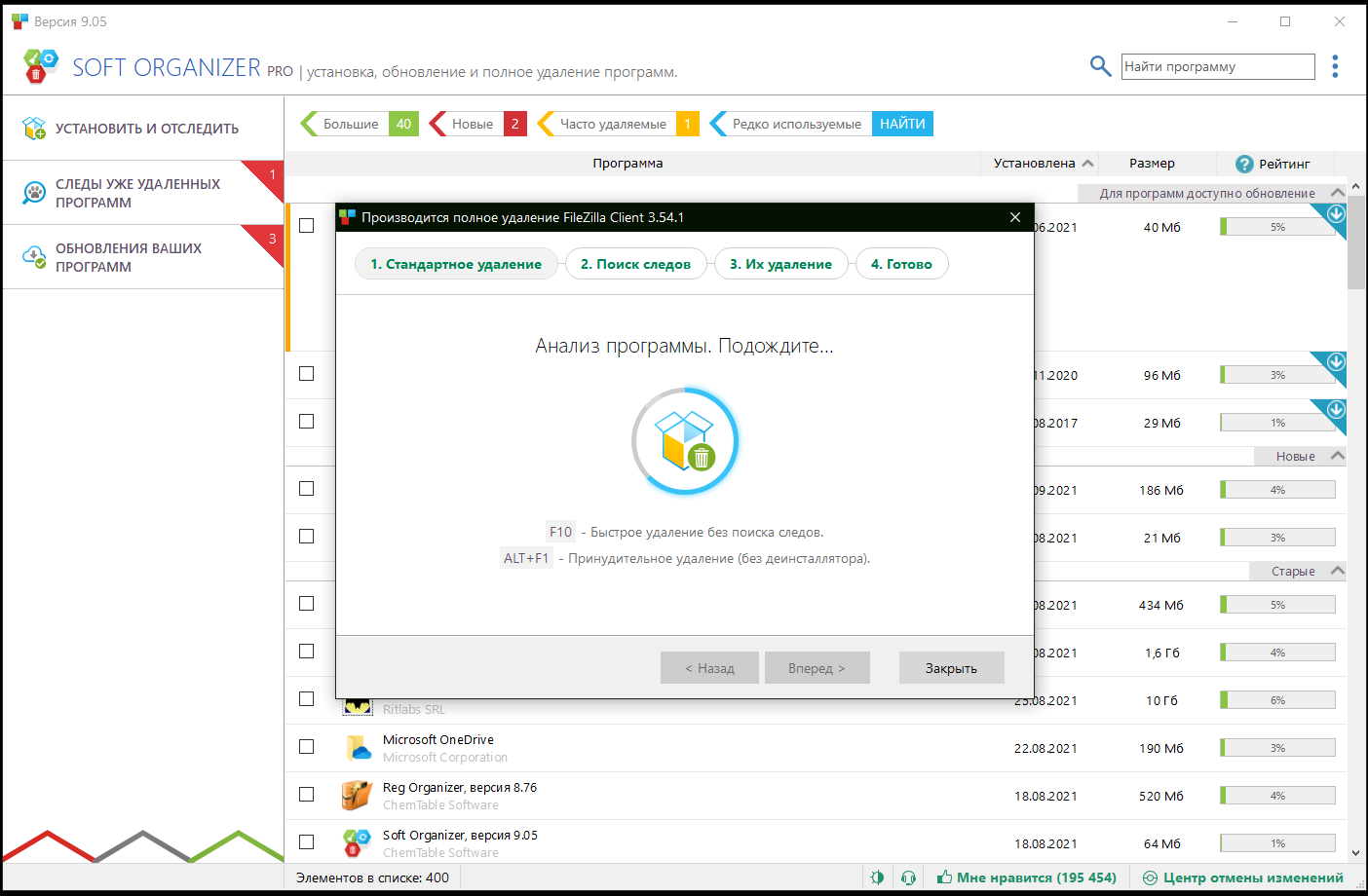Open 'Установить и отследить' section

pyautogui.click(x=143, y=129)
